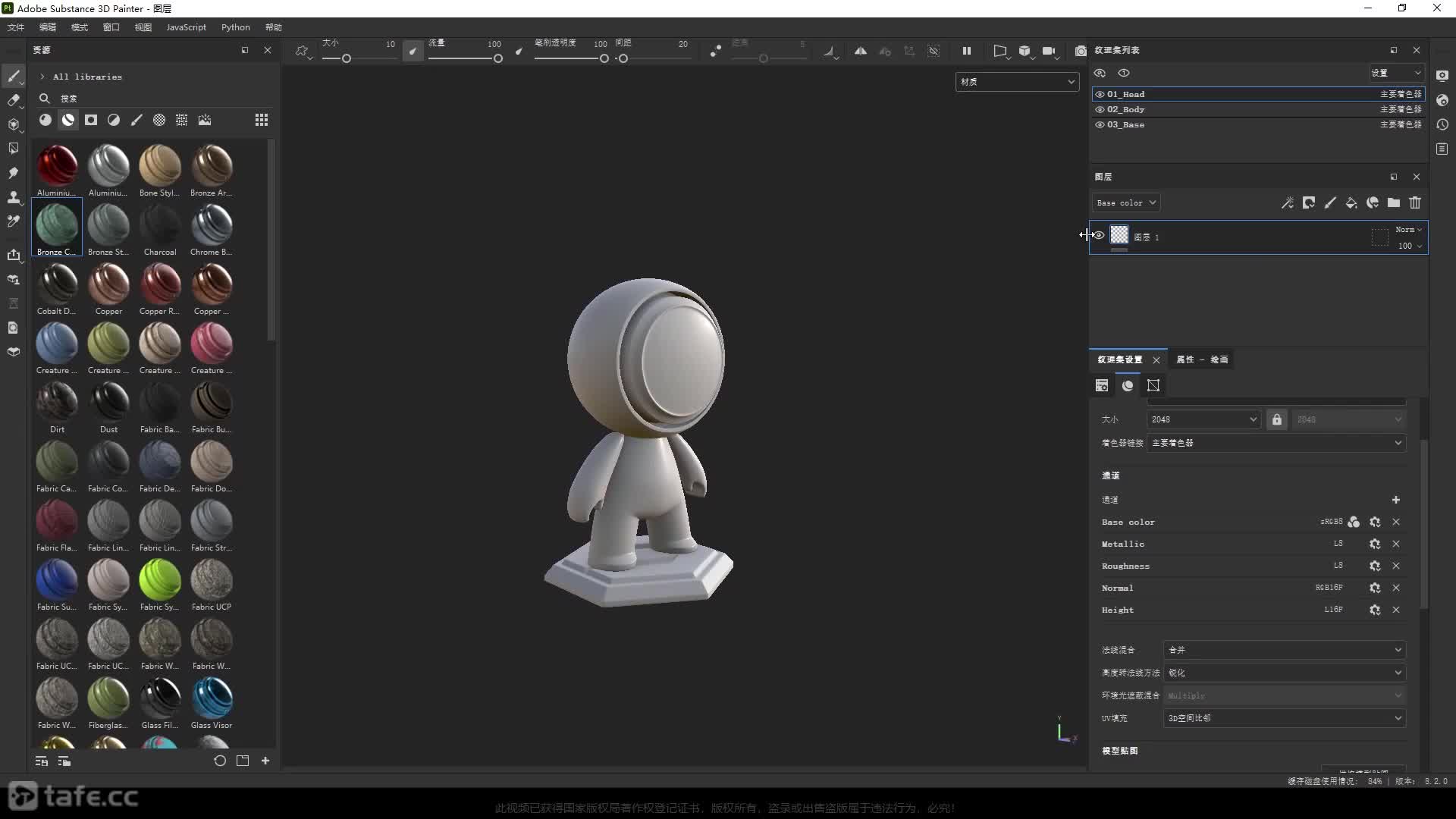This screenshot has width=1456, height=819.
Task: Toggle visibility of 01_Head texture set
Action: click(x=1100, y=94)
